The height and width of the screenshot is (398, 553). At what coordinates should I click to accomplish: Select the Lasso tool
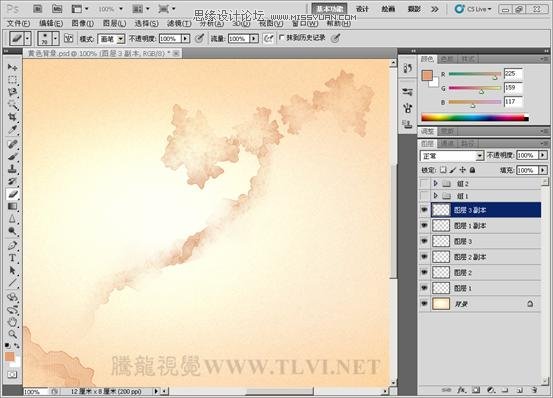12,92
